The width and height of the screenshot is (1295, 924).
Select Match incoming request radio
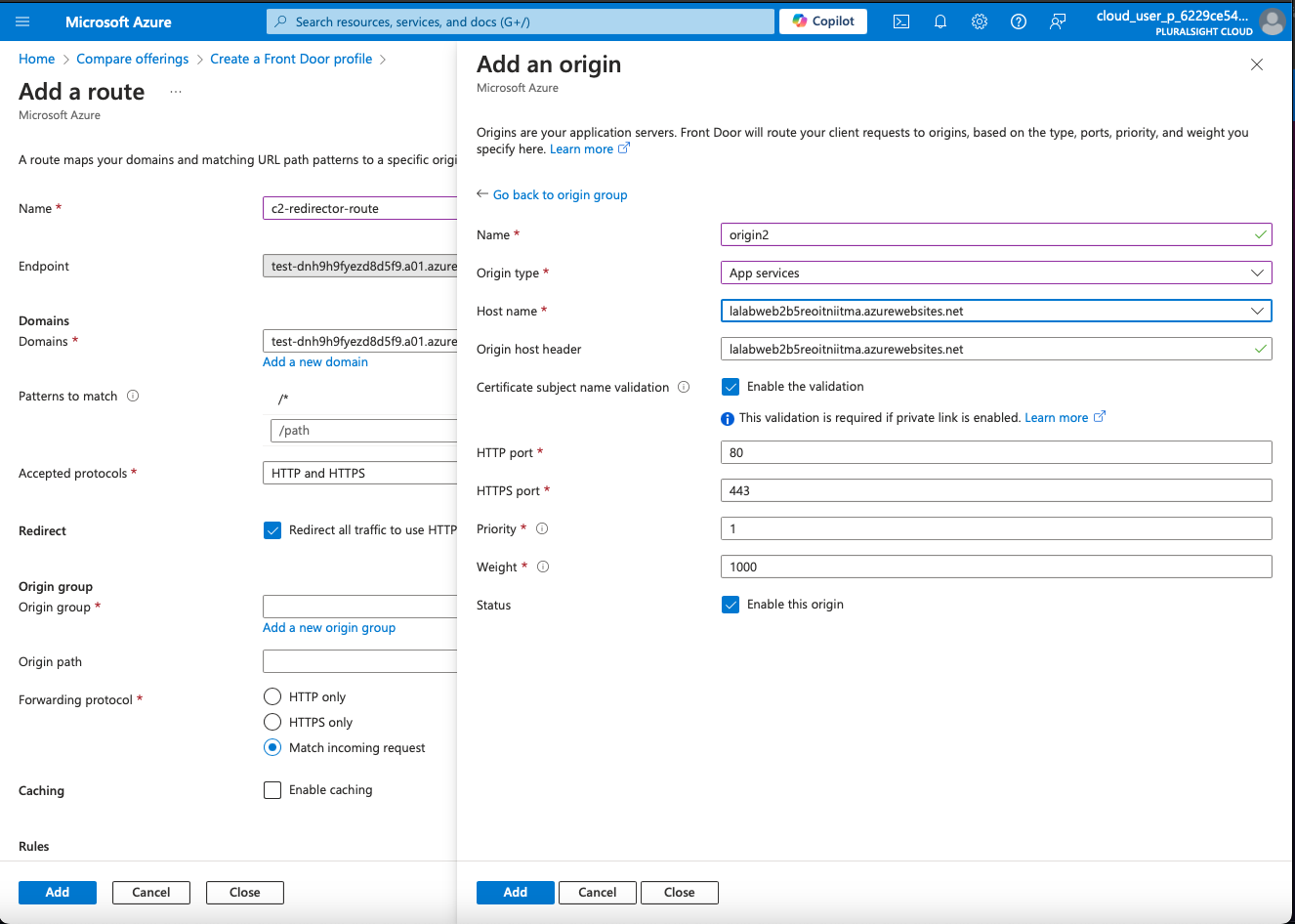click(x=272, y=747)
